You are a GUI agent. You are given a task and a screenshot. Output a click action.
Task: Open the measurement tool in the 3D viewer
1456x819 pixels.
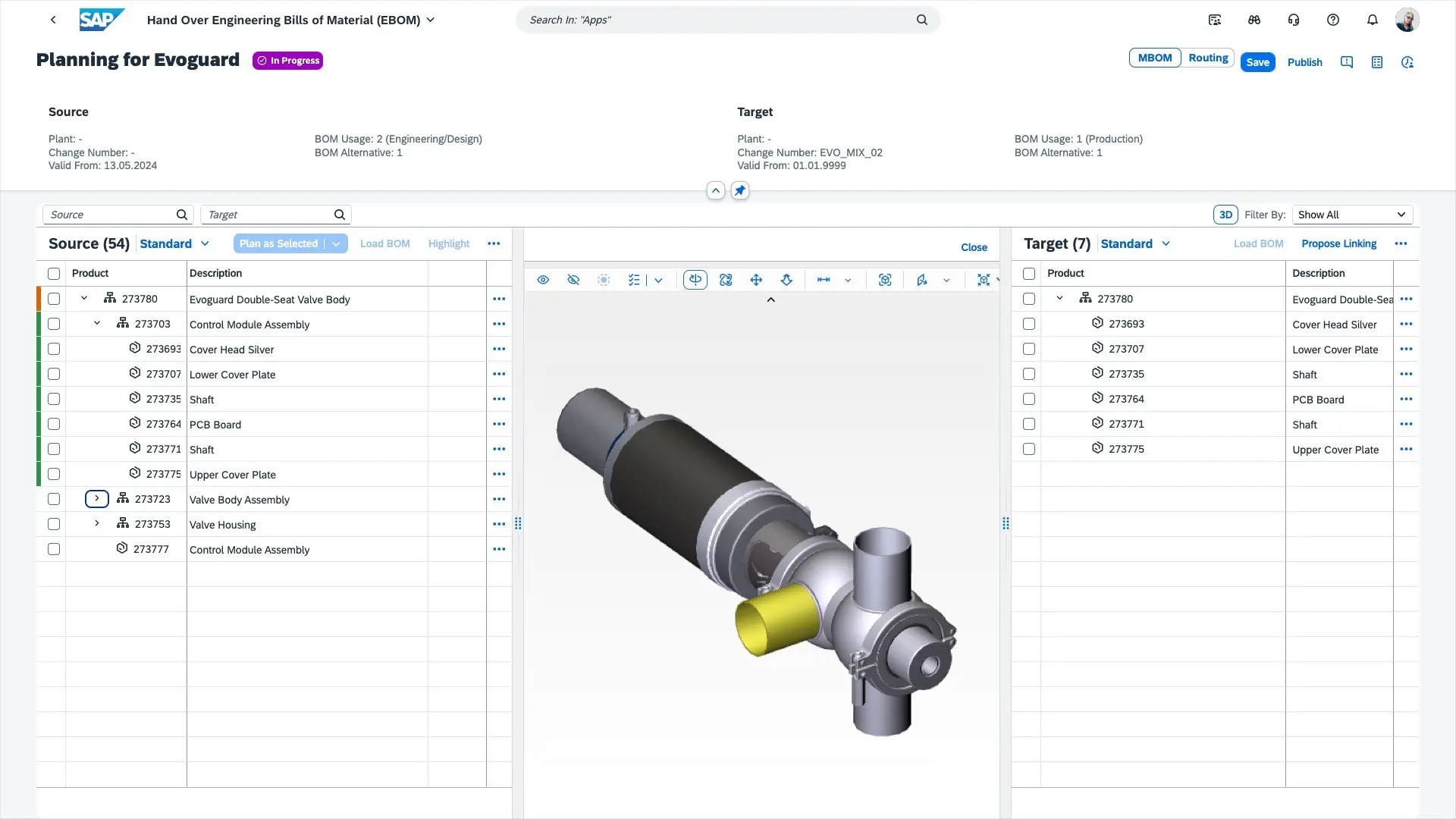tap(823, 280)
